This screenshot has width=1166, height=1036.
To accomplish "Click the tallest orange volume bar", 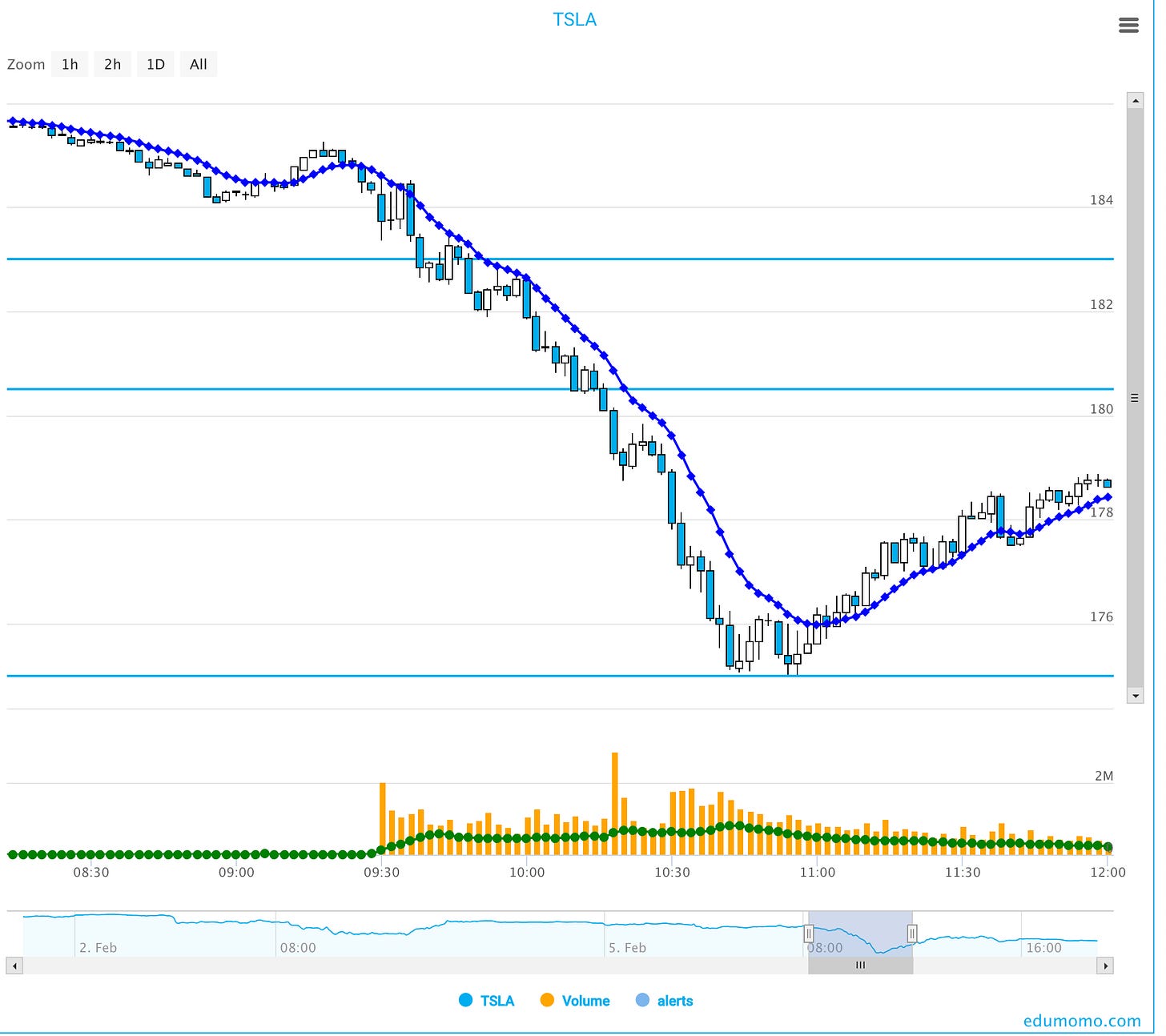I will [615, 803].
